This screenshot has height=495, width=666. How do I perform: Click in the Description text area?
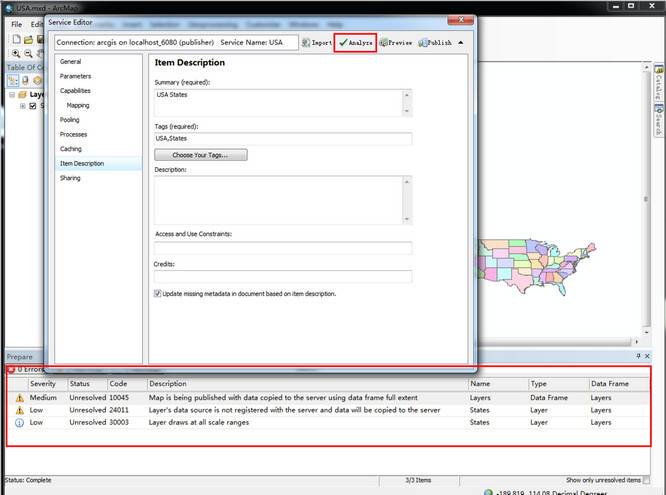pyautogui.click(x=279, y=200)
